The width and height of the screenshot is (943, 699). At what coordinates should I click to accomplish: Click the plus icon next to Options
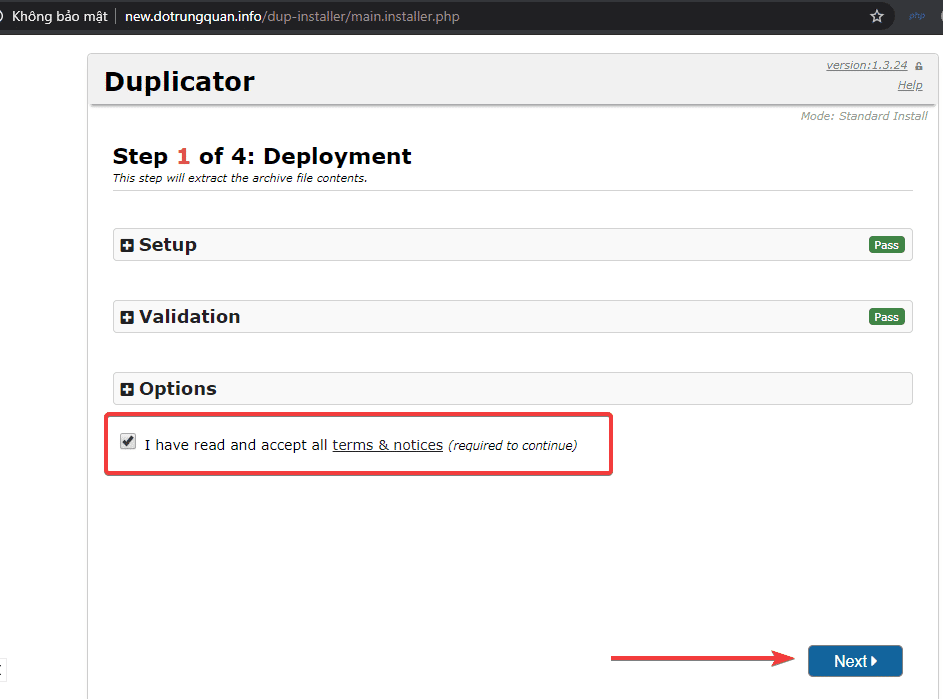pos(127,390)
